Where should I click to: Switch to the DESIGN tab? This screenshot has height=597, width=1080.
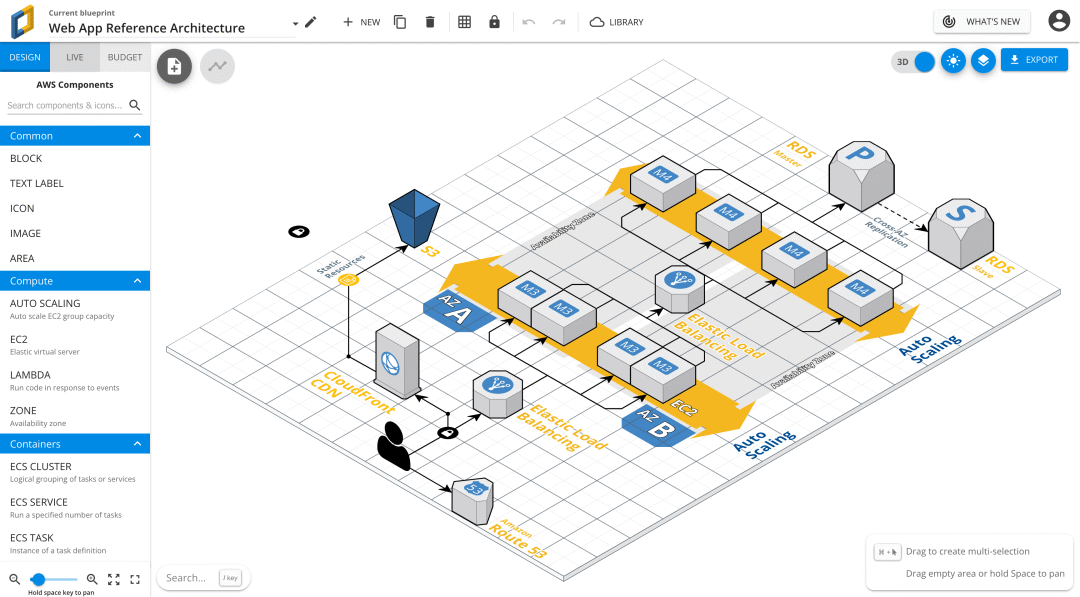click(25, 57)
